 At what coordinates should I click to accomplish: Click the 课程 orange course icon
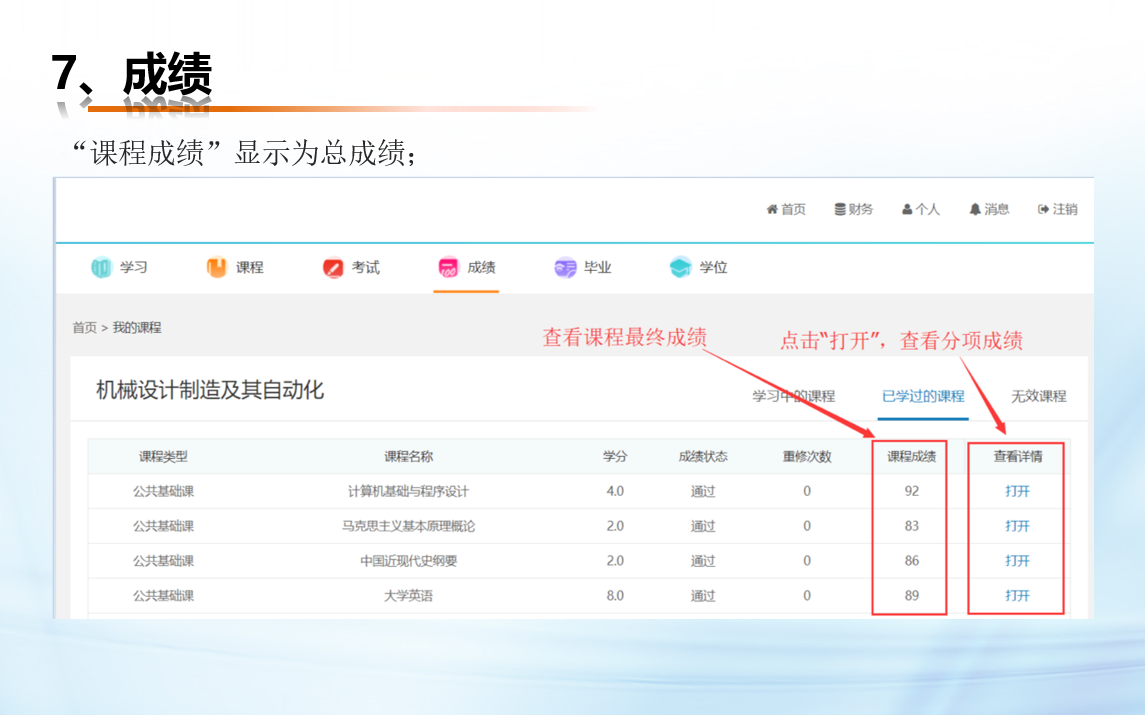pos(217,268)
